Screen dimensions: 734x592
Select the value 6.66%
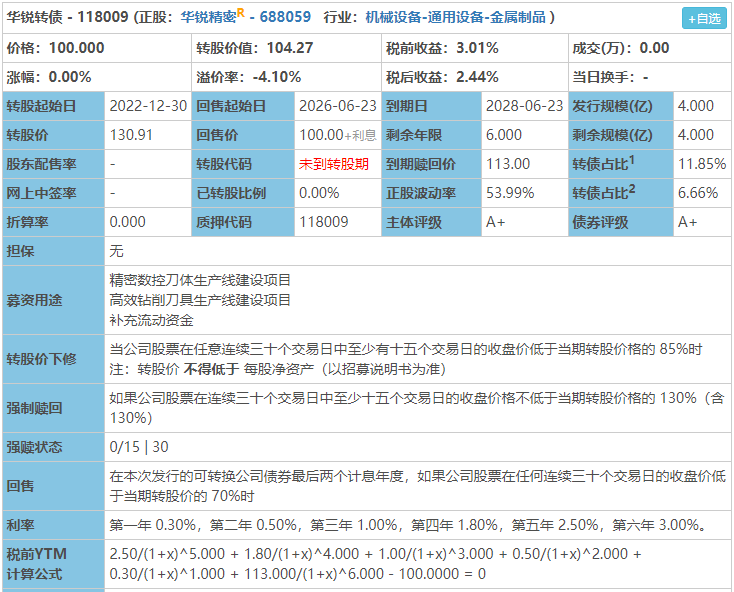[698, 193]
